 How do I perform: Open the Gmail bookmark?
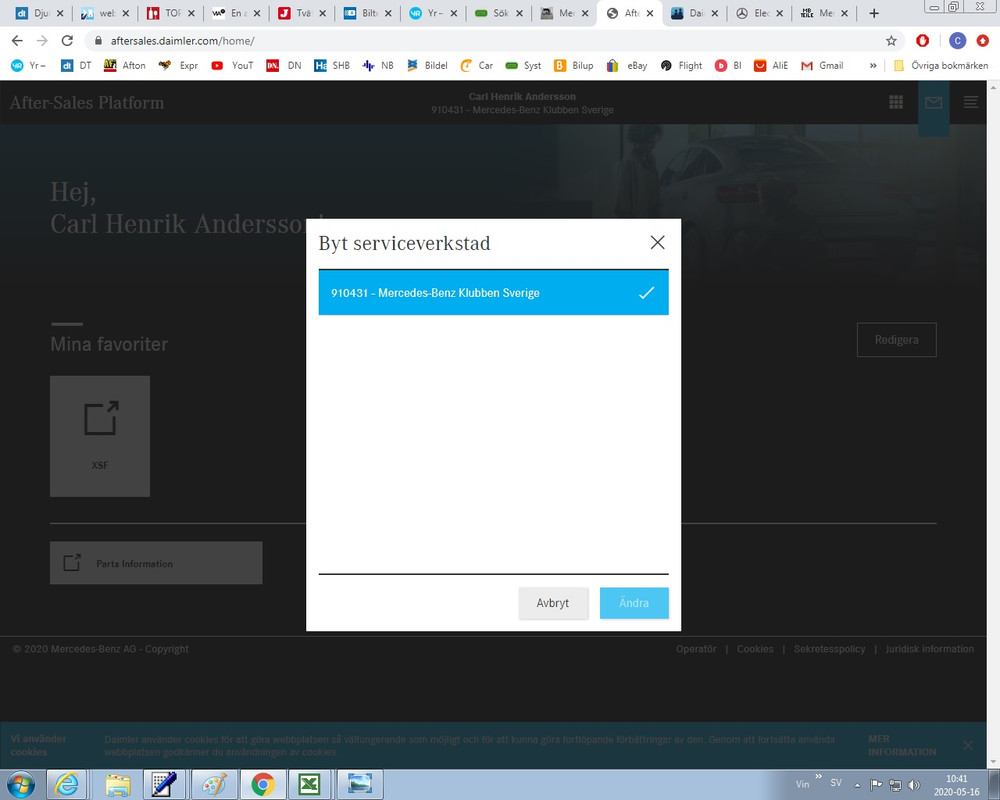(x=823, y=65)
